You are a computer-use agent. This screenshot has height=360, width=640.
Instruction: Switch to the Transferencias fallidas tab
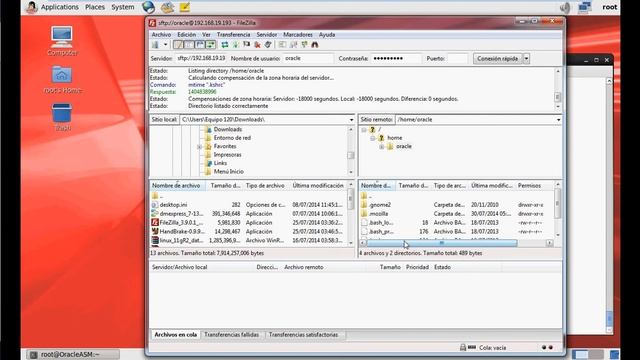tap(231, 335)
